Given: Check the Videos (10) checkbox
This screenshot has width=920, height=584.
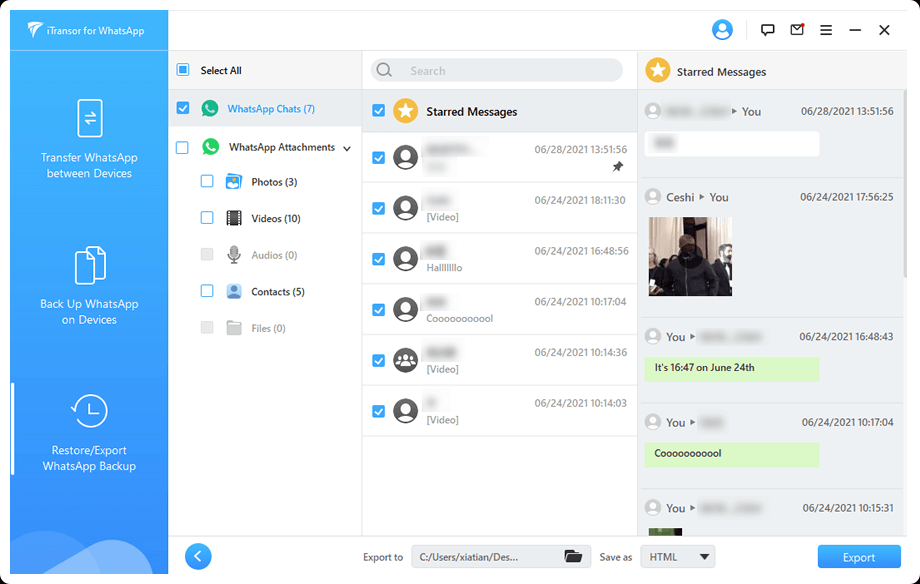Looking at the screenshot, I should click(x=207, y=218).
